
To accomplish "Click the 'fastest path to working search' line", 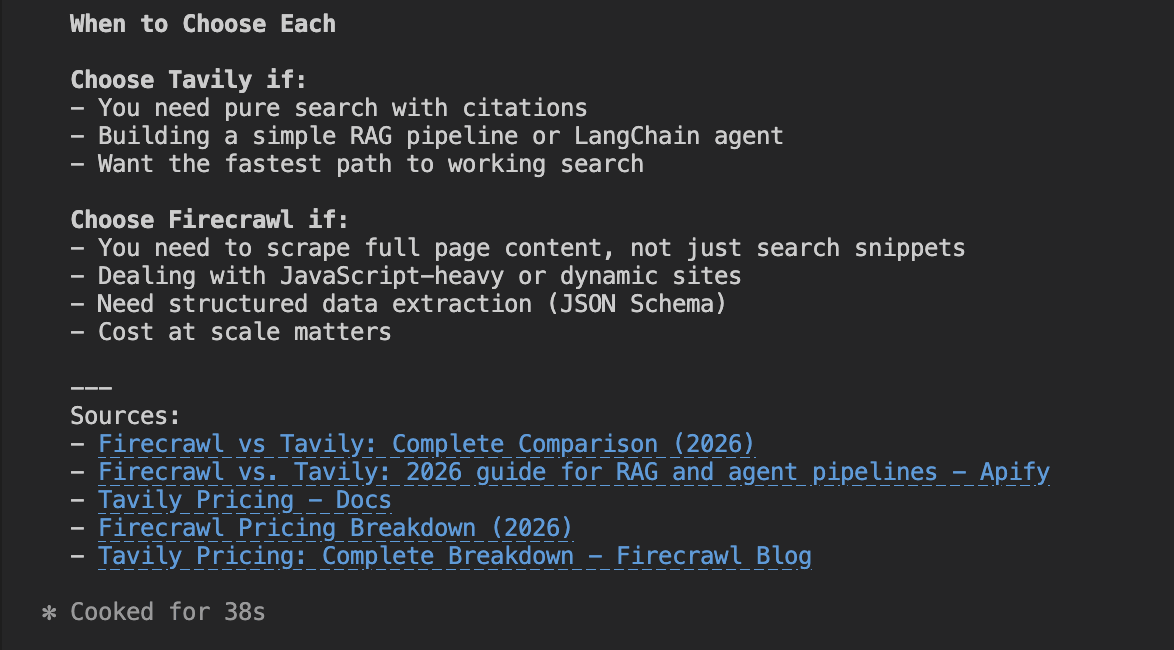I will [x=370, y=164].
